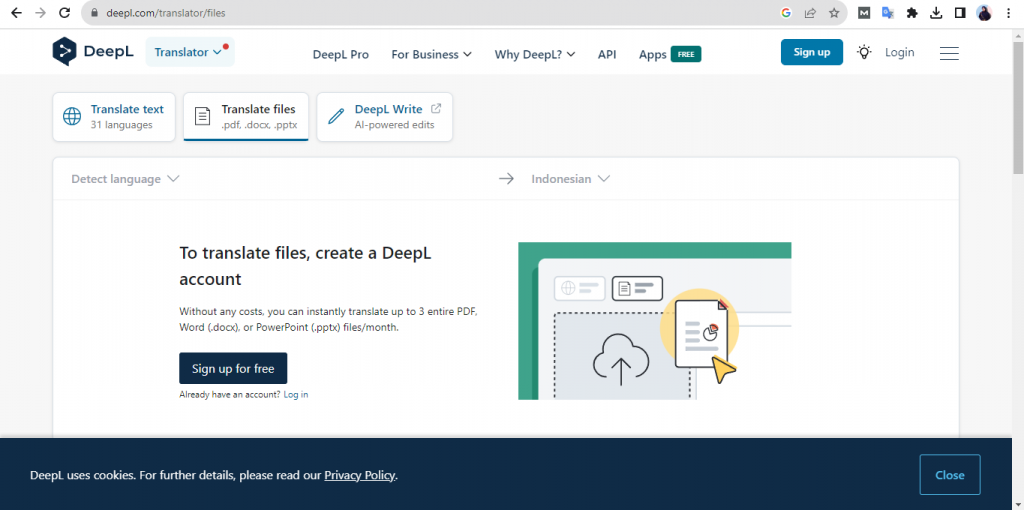Open the Privacy Policy link
The image size is (1024, 510).
pyautogui.click(x=359, y=475)
